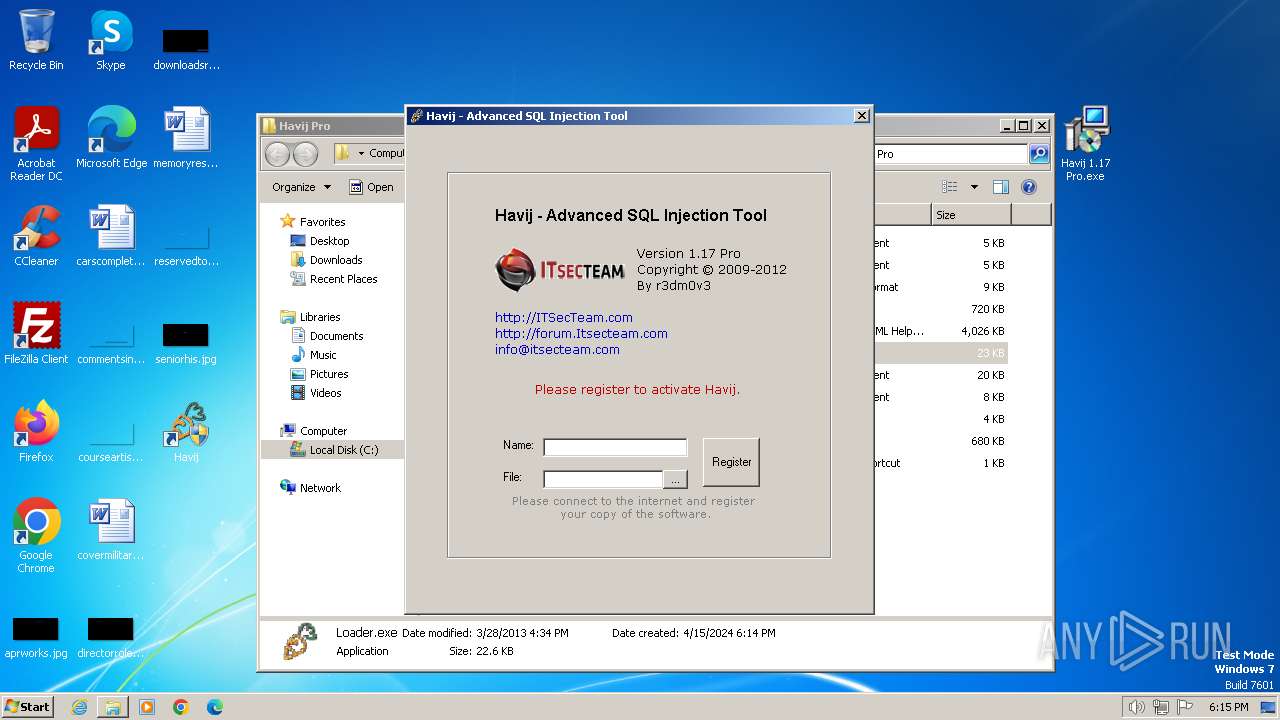Open Internet Explorer from the taskbar
The height and width of the screenshot is (720, 1280).
point(79,707)
